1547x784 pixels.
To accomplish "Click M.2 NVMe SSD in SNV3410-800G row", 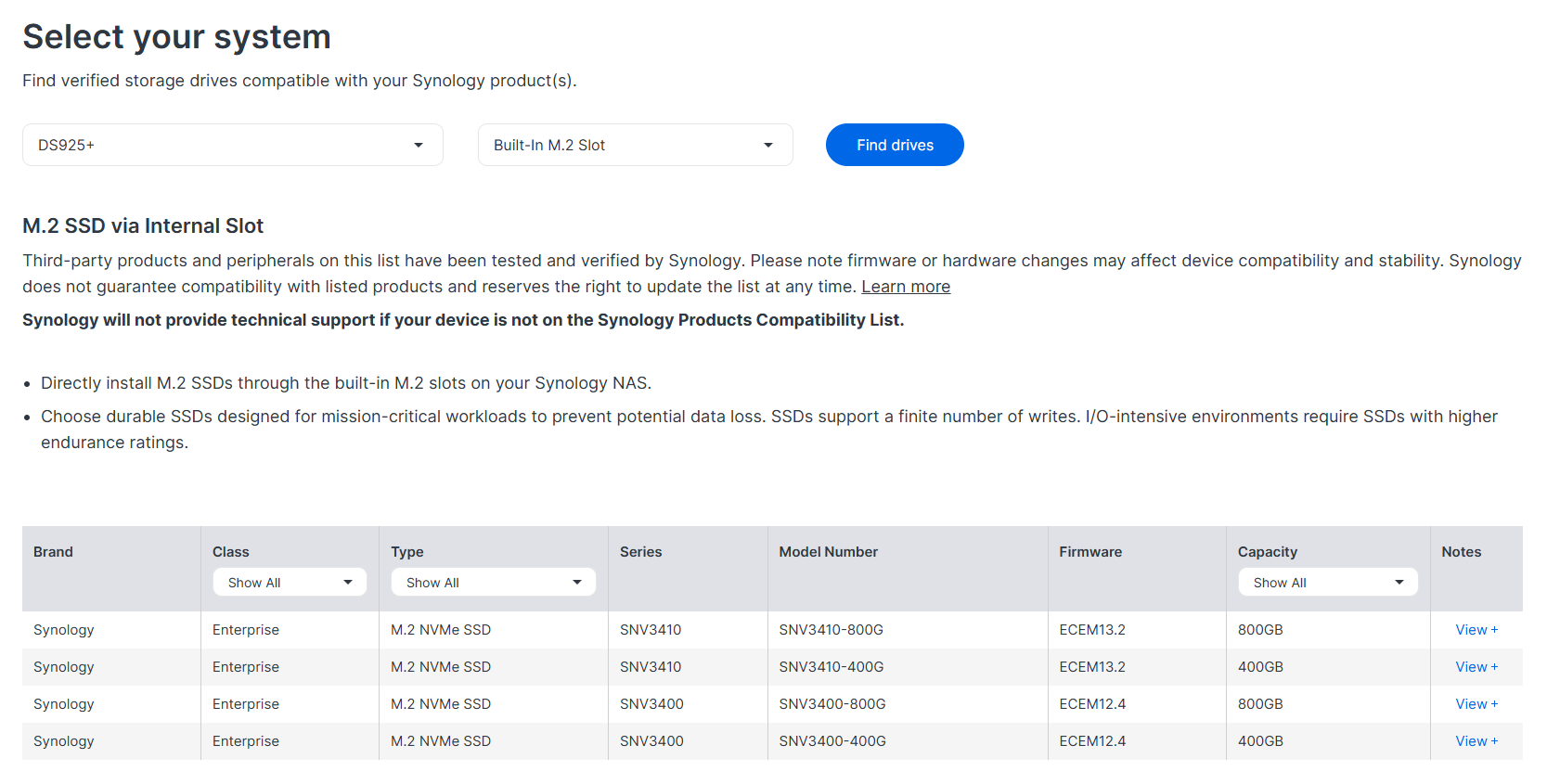I will pyautogui.click(x=441, y=630).
